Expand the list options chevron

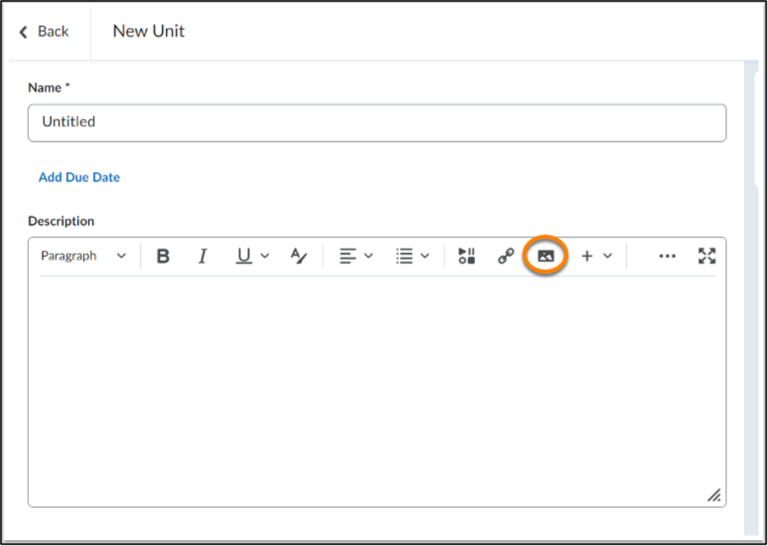[425, 256]
